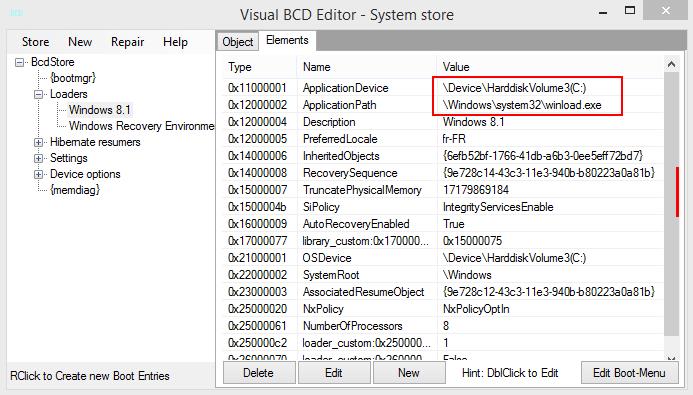Click the NxPolicyOptIn value
Screen dimensions: 693x395
coord(476,309)
